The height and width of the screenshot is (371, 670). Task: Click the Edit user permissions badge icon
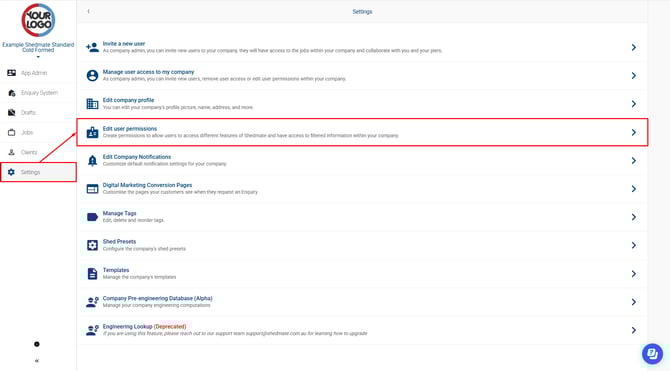coord(92,132)
